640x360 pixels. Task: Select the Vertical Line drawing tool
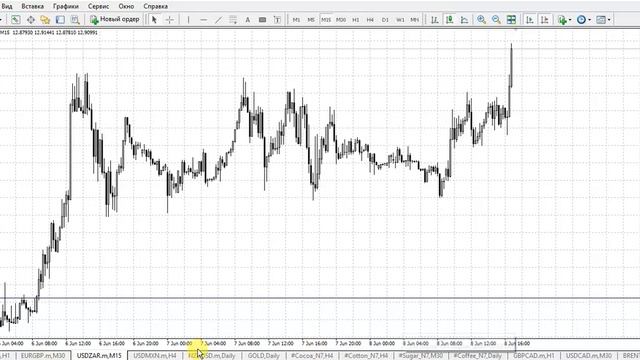click(188, 20)
